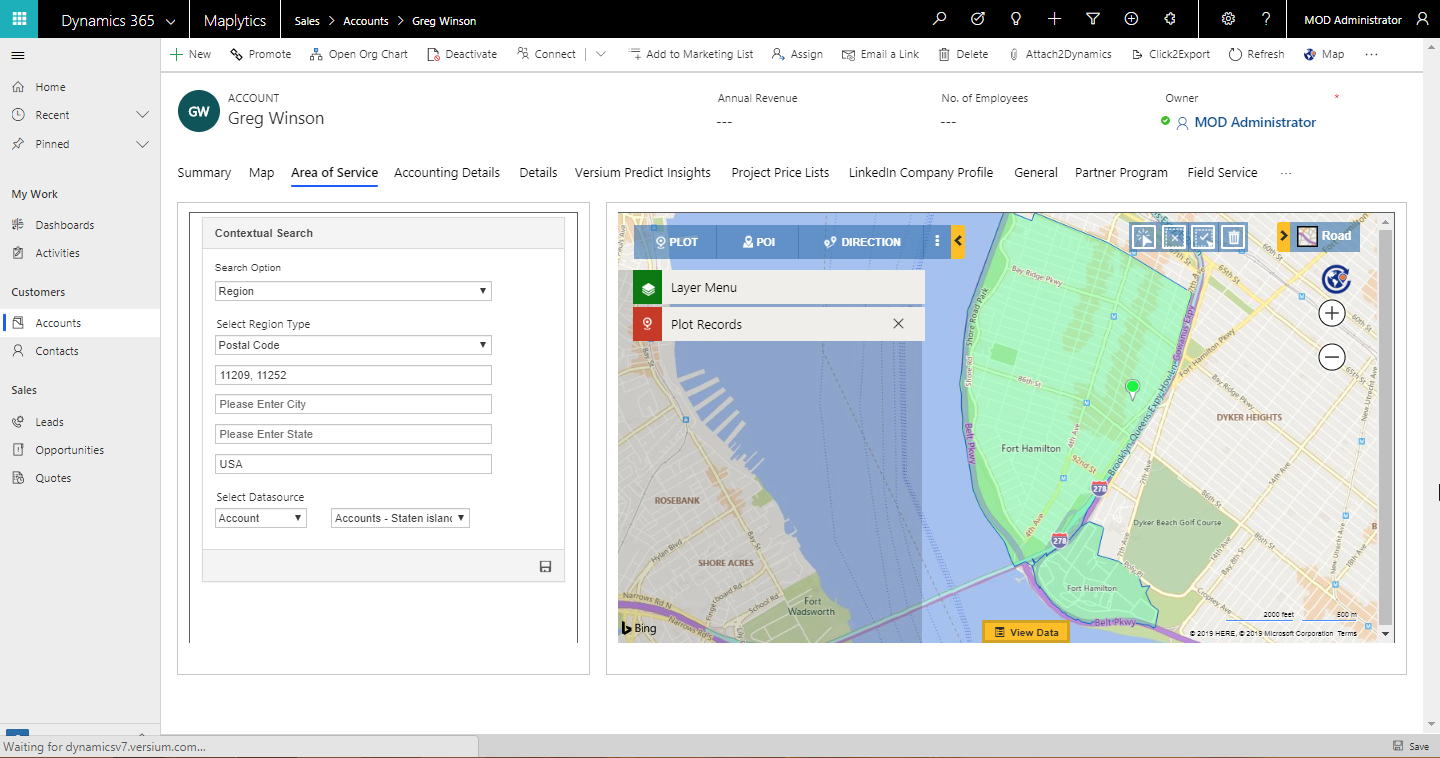Image resolution: width=1440 pixels, height=758 pixels.
Task: Click Click2Export in command bar
Action: click(1170, 54)
